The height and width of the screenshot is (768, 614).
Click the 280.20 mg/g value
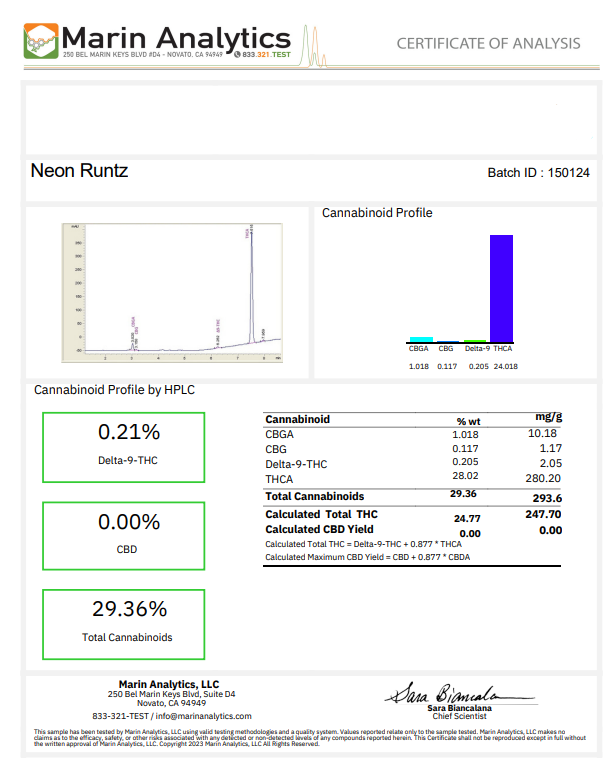[543, 478]
